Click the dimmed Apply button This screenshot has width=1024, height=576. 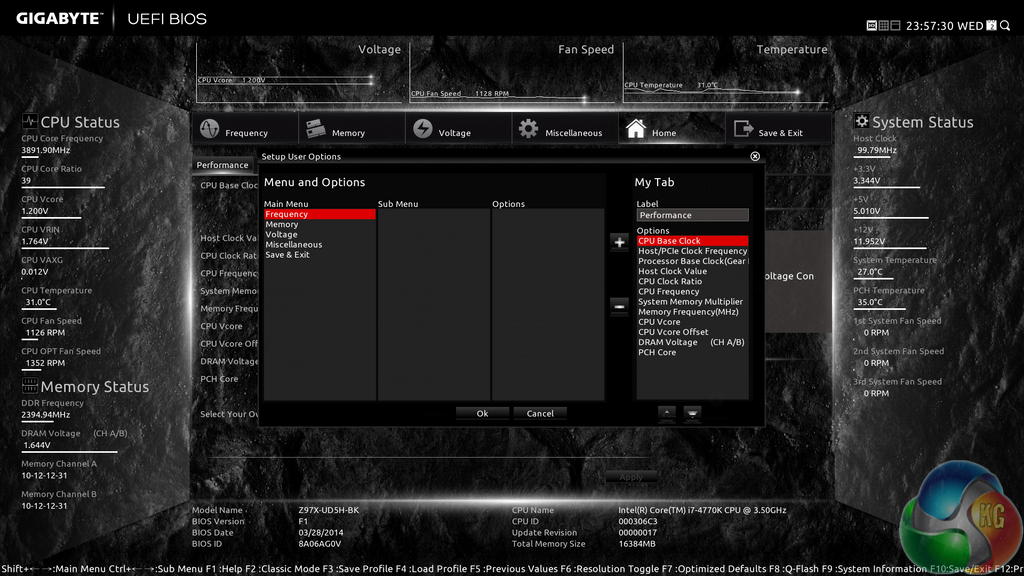click(631, 477)
